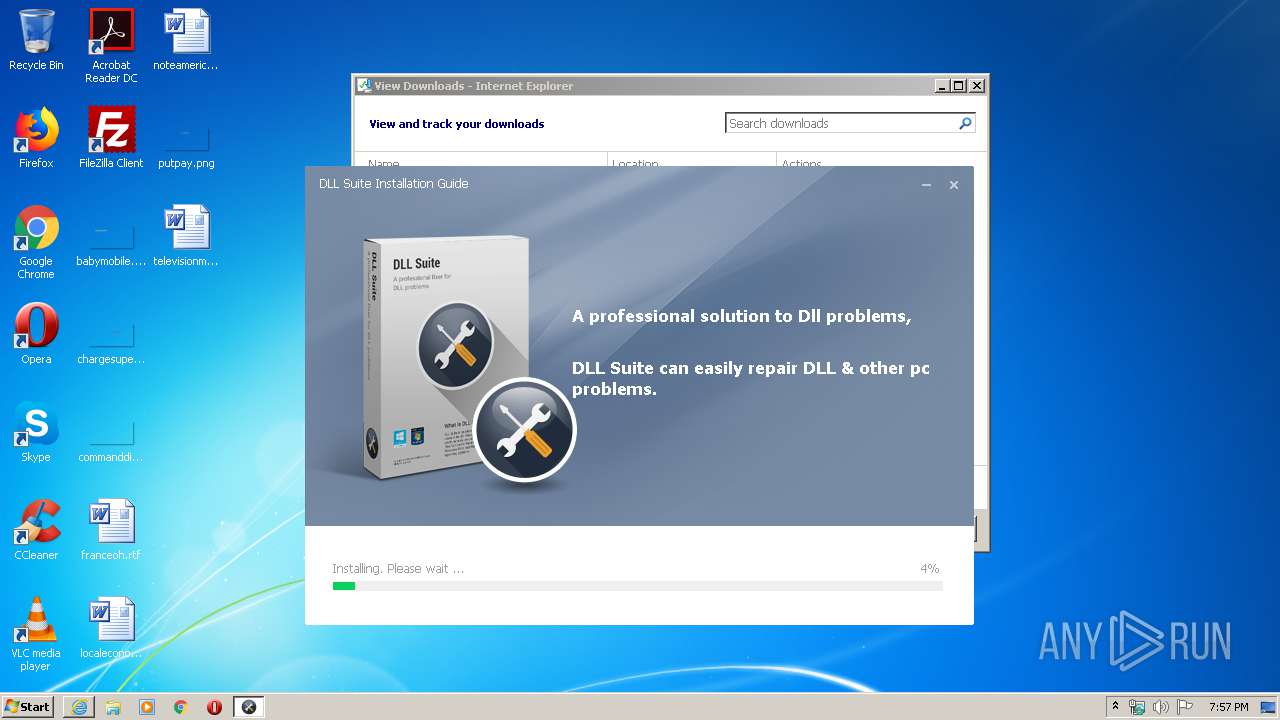Launch Google Chrome desktop shortcut
The width and height of the screenshot is (1280, 720).
[x=36, y=242]
